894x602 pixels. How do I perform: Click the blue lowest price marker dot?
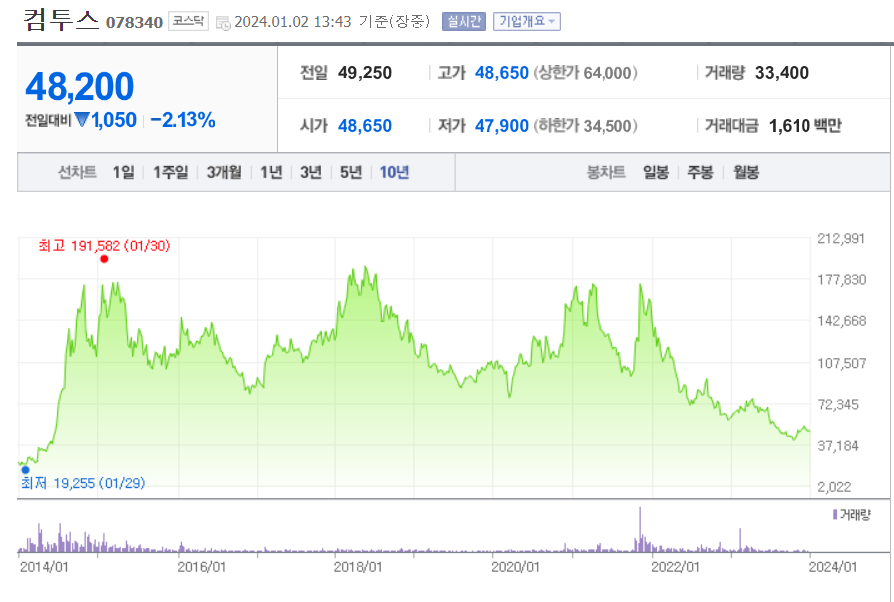tap(25, 470)
